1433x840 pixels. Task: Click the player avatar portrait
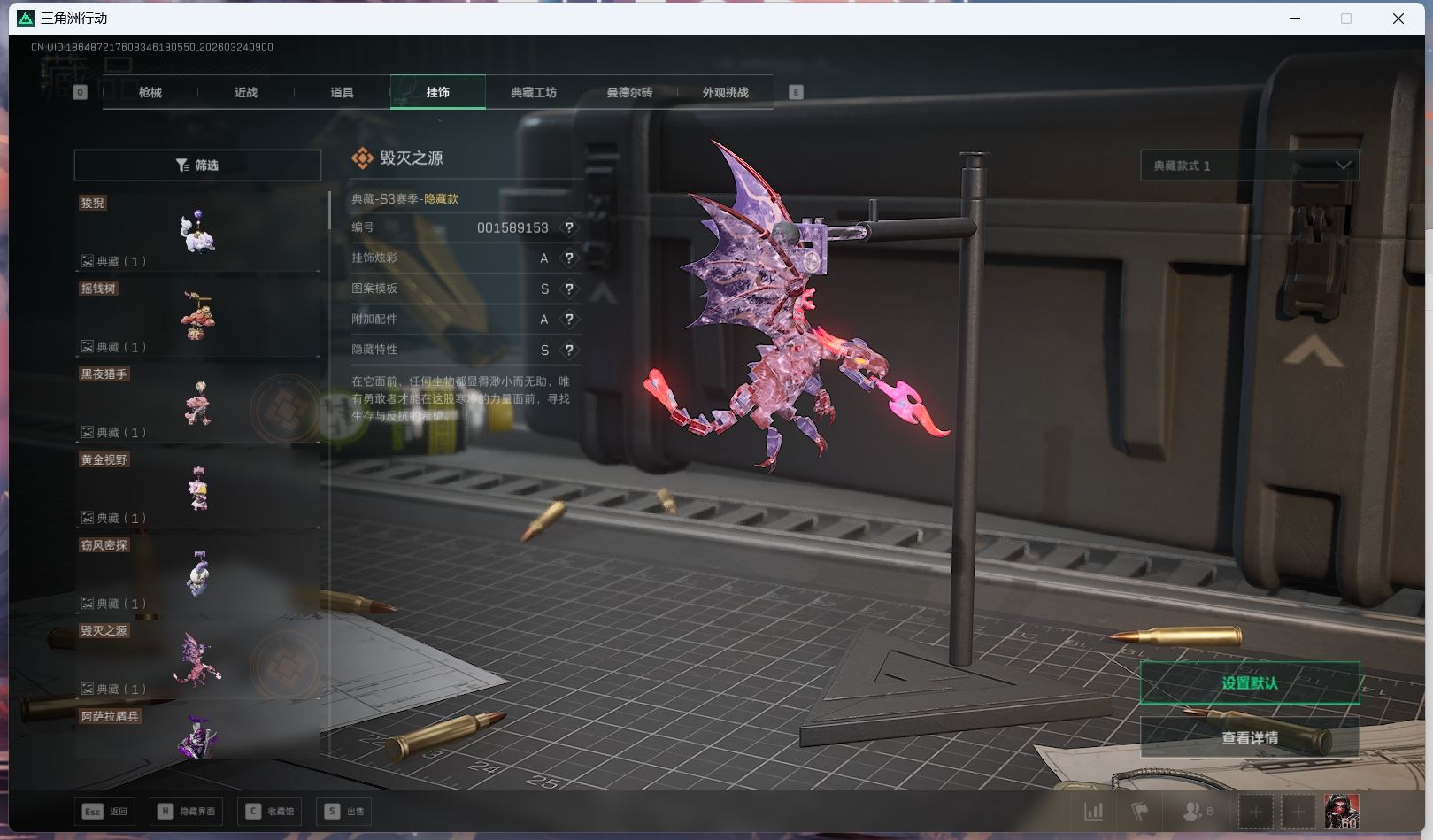(x=1341, y=811)
